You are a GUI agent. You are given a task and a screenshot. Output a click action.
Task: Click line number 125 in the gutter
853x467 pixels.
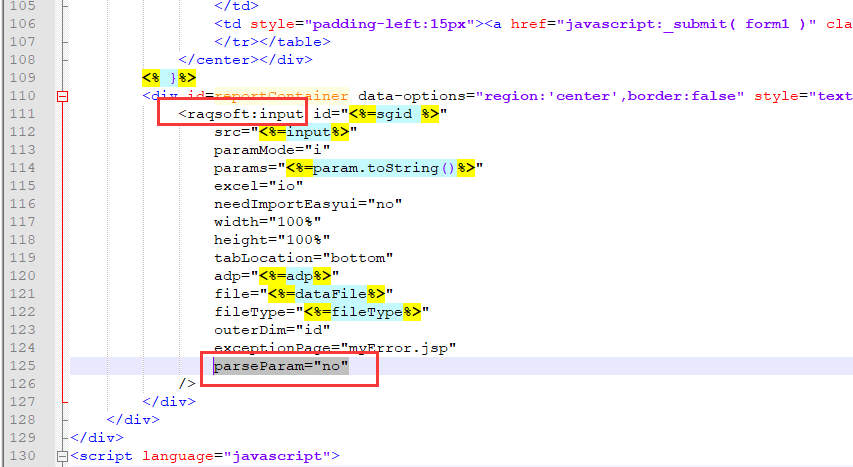pos(22,366)
